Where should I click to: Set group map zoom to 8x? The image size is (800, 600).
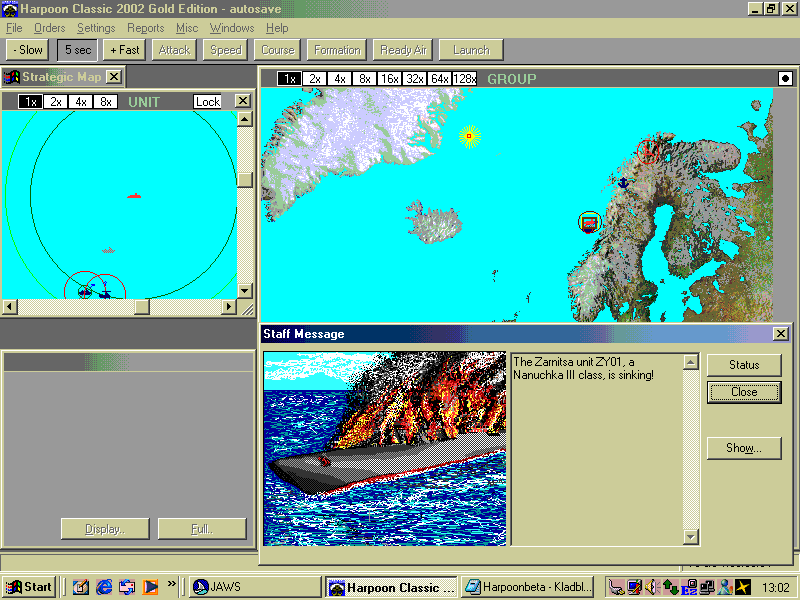[x=364, y=79]
